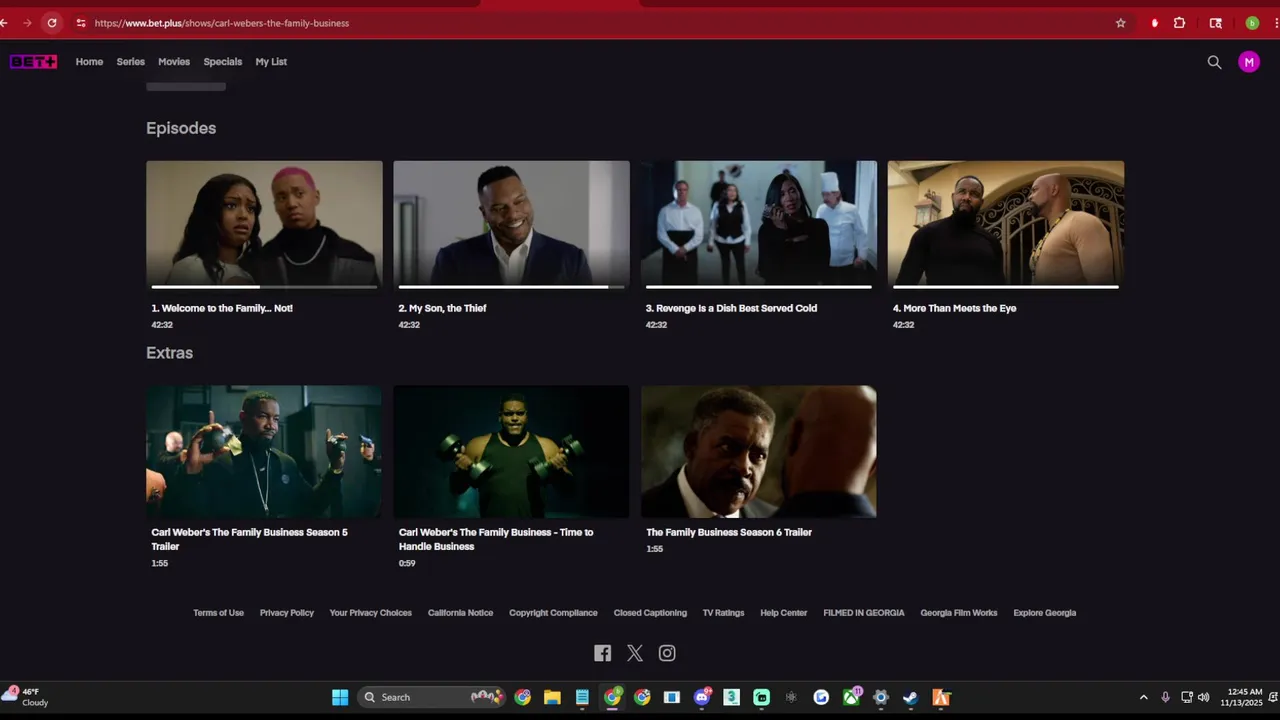Open the notification bell in system tray
Screen dimensions: 1280x720
click(1273, 697)
